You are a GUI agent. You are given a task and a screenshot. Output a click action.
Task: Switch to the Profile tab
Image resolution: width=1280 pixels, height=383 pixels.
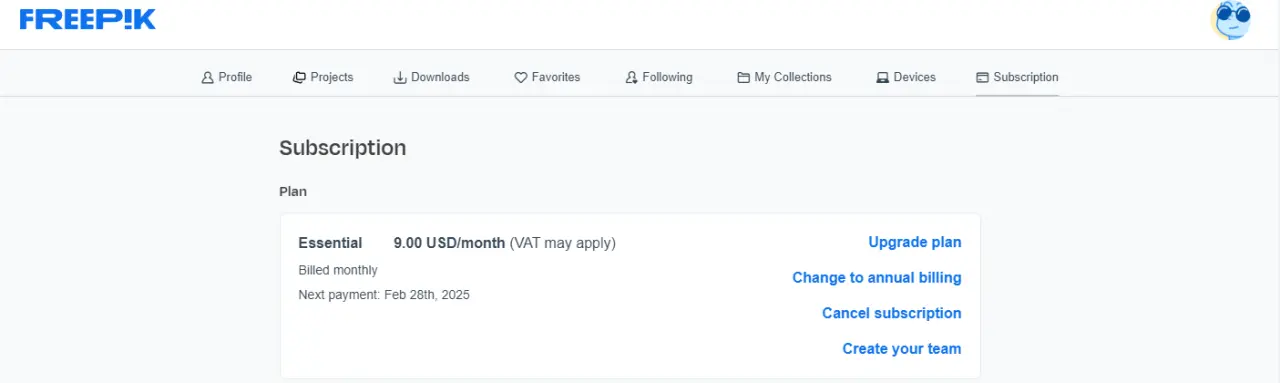point(227,77)
